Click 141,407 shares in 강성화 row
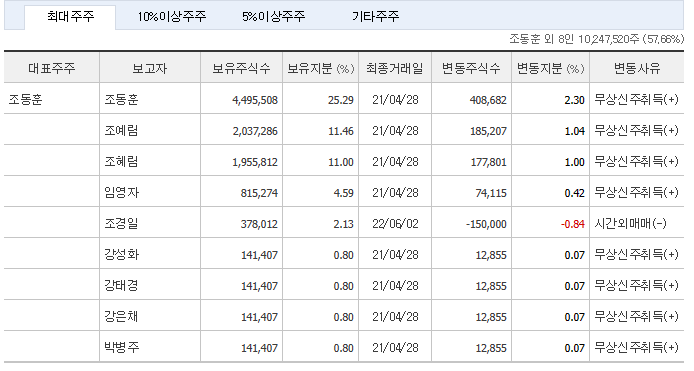The image size is (694, 371). 259,255
